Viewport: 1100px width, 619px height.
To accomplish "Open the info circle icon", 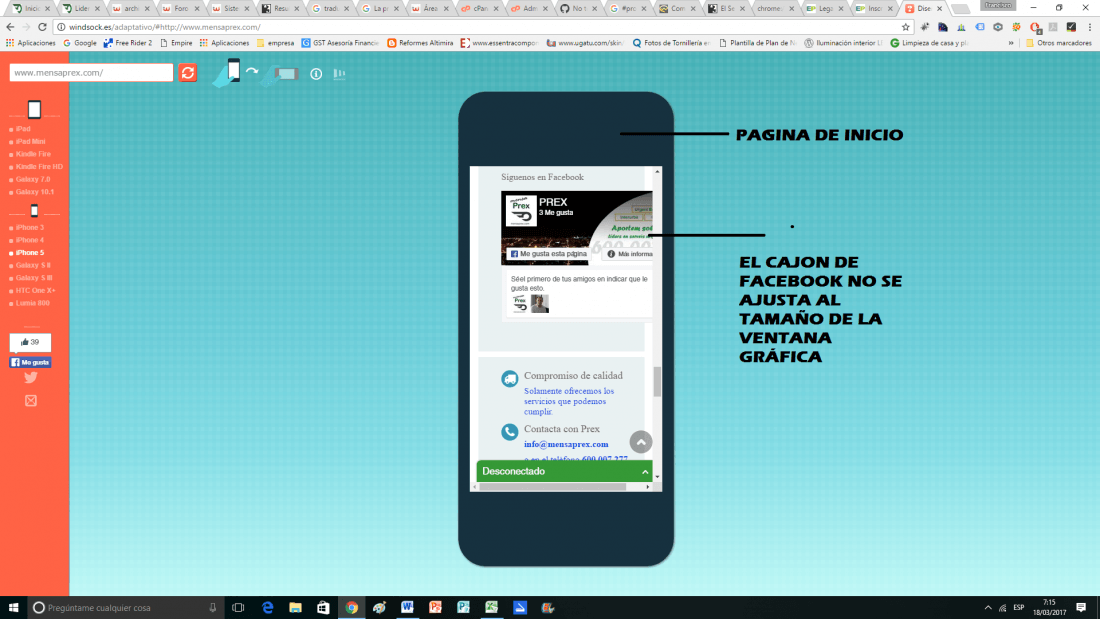I will click(x=316, y=74).
